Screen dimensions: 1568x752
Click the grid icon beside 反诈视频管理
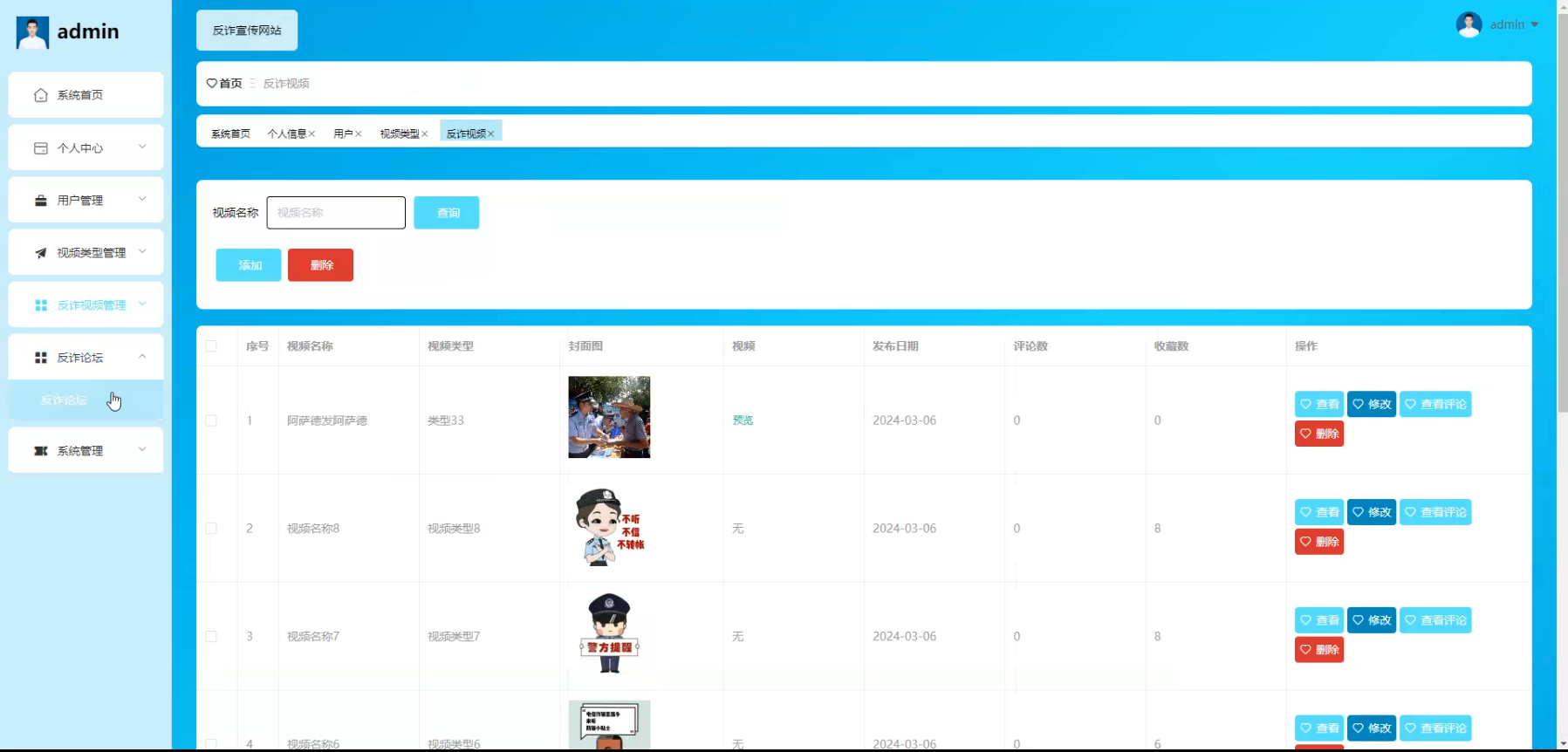tap(41, 305)
